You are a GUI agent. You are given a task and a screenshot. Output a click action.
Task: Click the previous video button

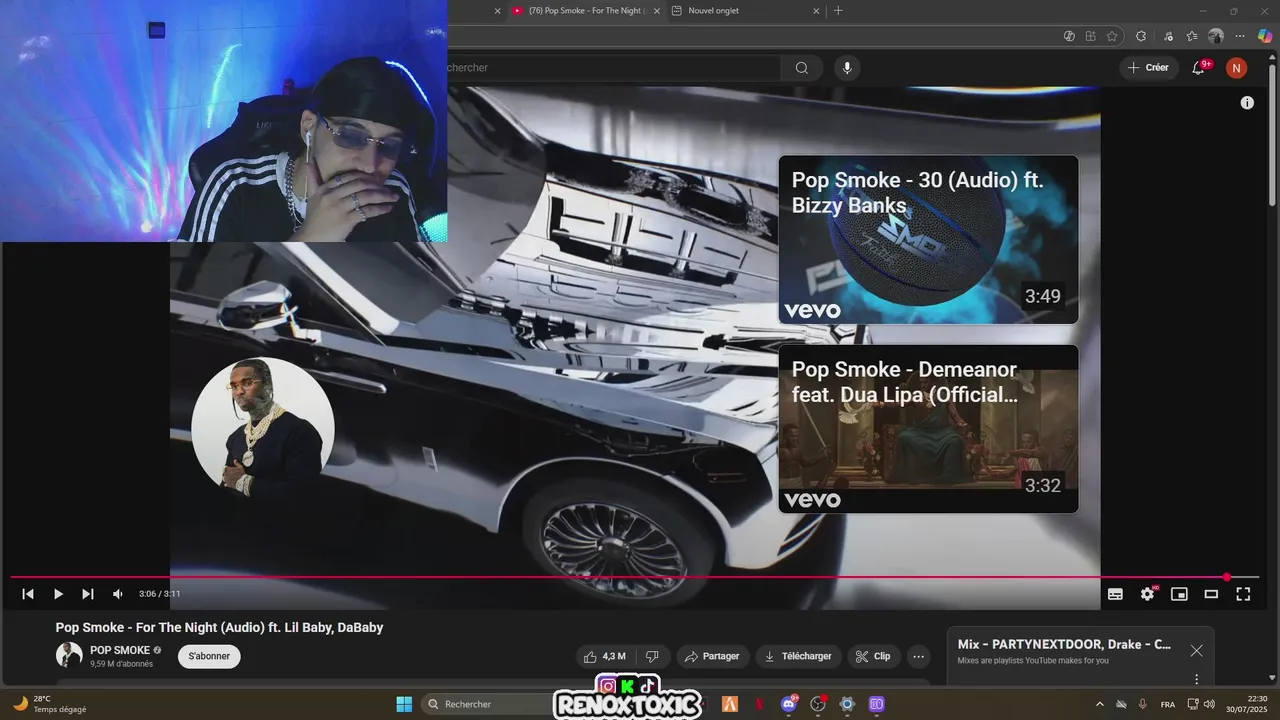click(28, 594)
